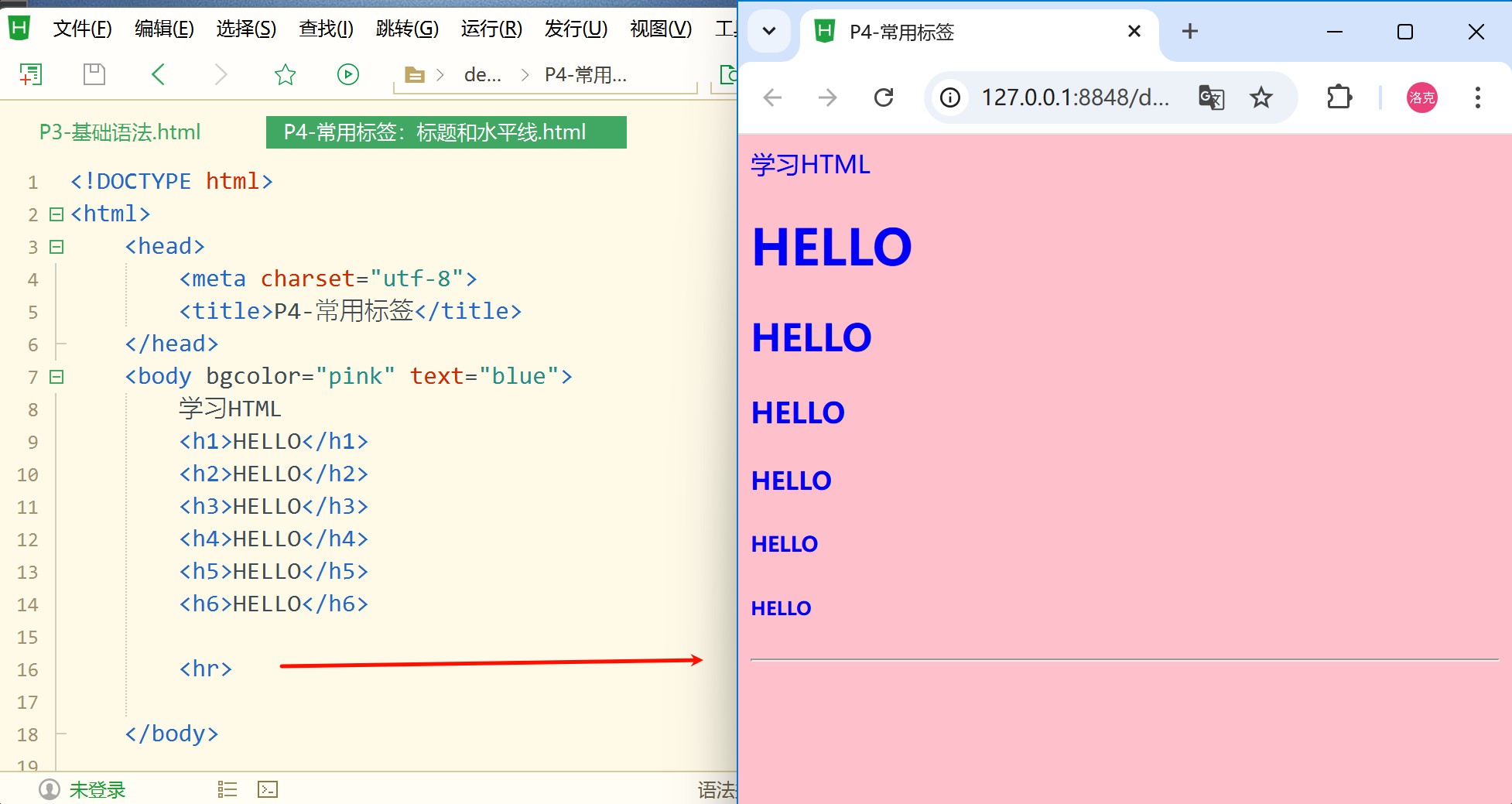Click the folder icon in breadcrumb
This screenshot has width=1512, height=804.
point(415,75)
